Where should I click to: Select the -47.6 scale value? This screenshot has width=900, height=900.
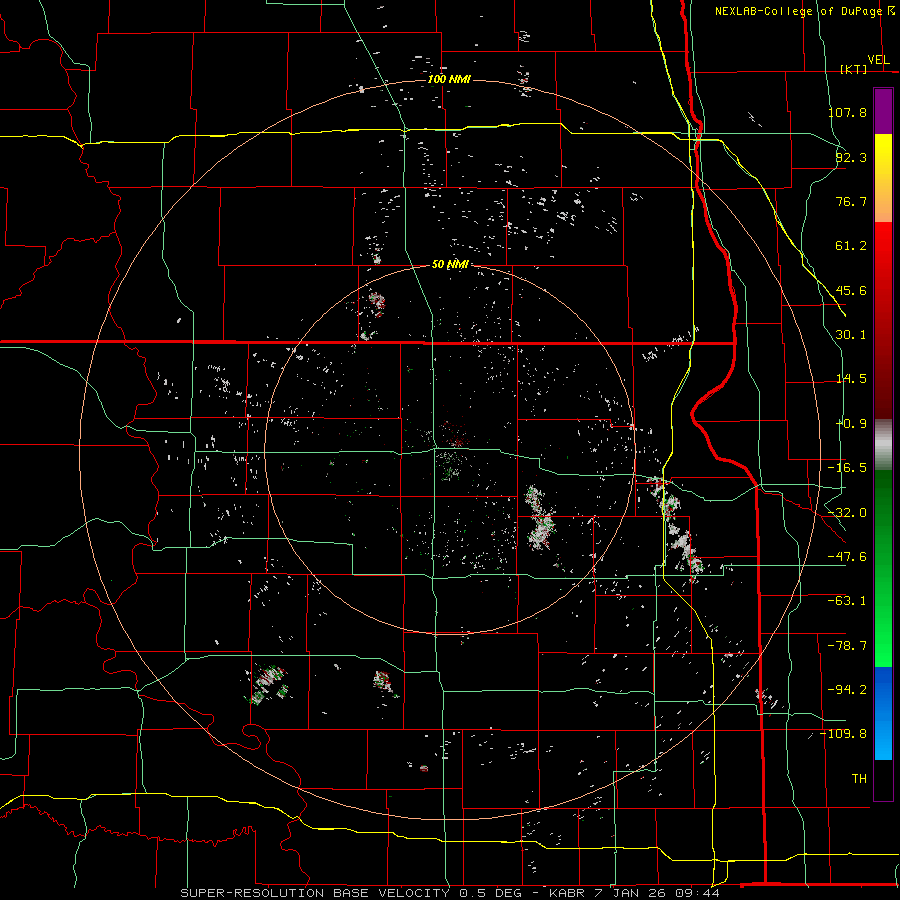[x=847, y=557]
